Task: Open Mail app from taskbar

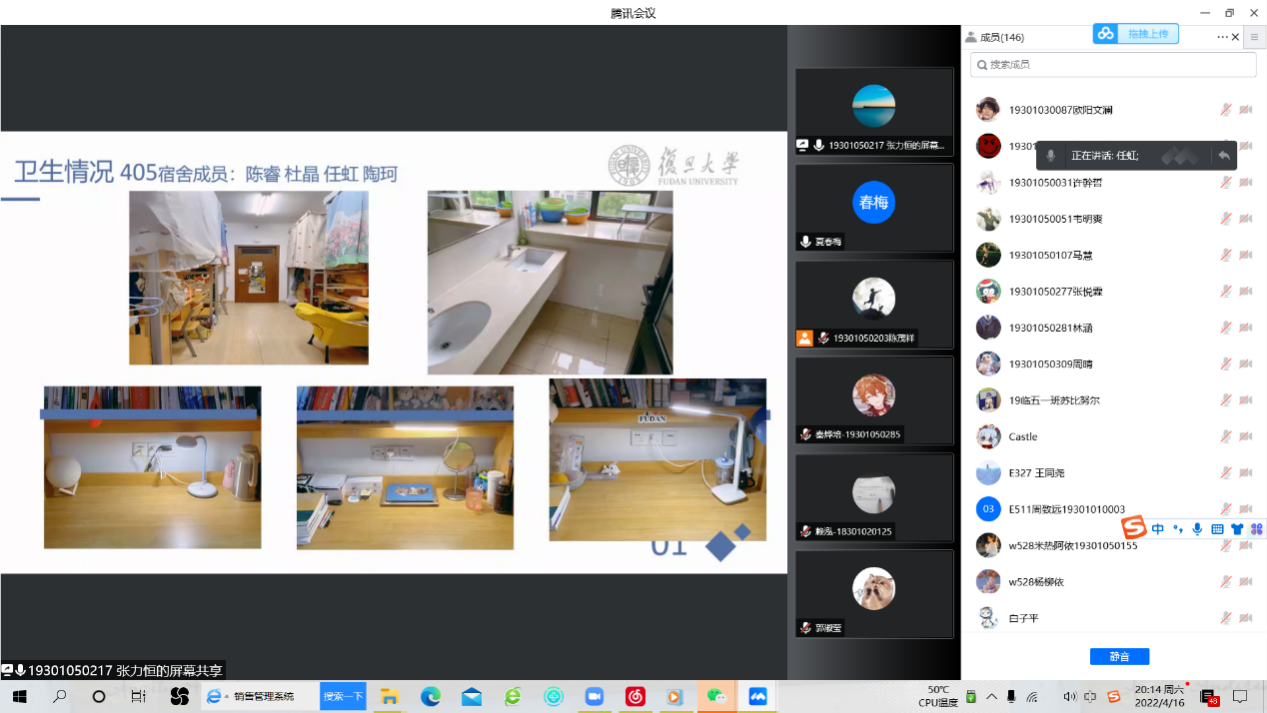Action: coord(472,696)
